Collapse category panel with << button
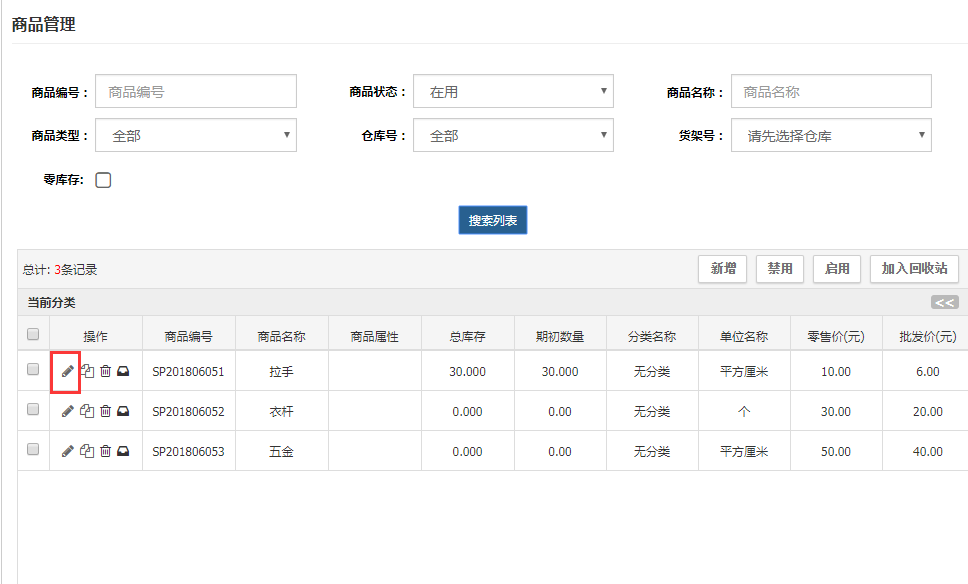The width and height of the screenshot is (968, 584). (x=944, y=302)
